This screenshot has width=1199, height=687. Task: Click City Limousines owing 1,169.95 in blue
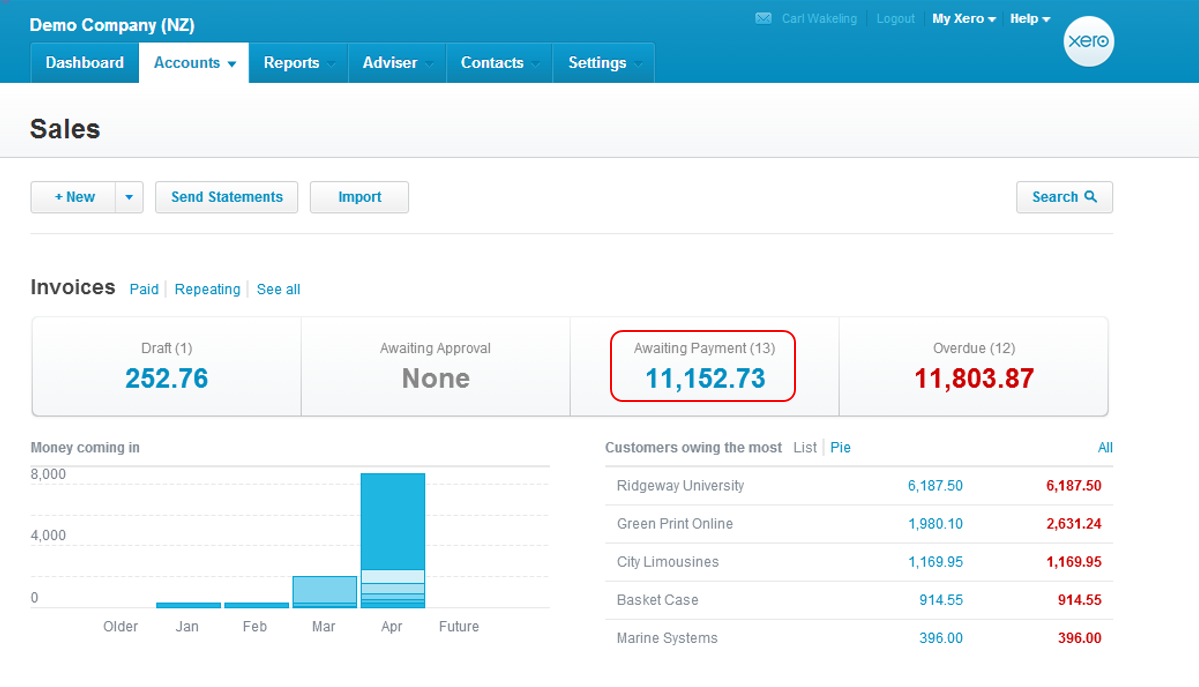[935, 562]
